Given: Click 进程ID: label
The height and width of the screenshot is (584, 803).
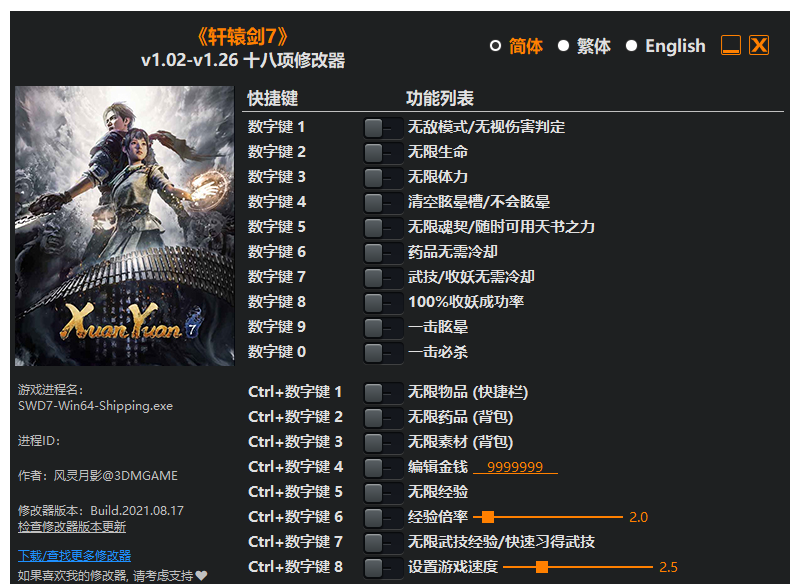Looking at the screenshot, I should point(39,441).
